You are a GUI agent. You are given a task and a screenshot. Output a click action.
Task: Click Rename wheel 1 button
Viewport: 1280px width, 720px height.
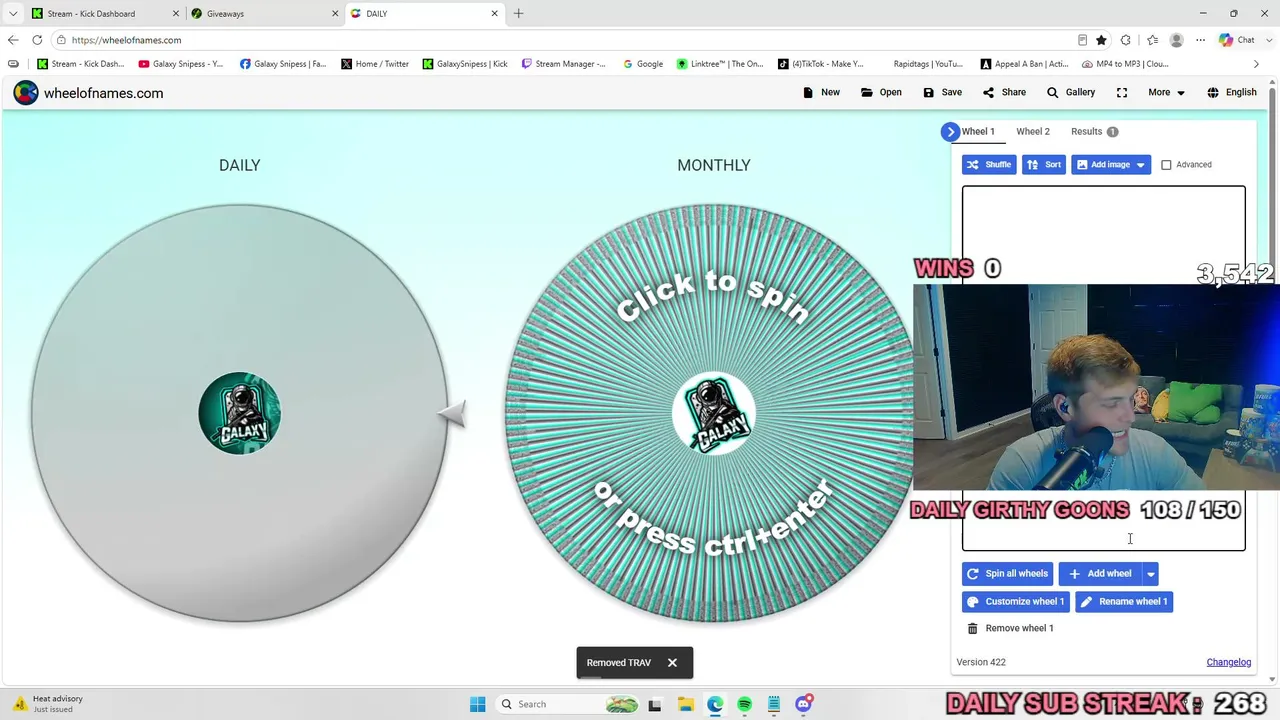tap(1124, 602)
